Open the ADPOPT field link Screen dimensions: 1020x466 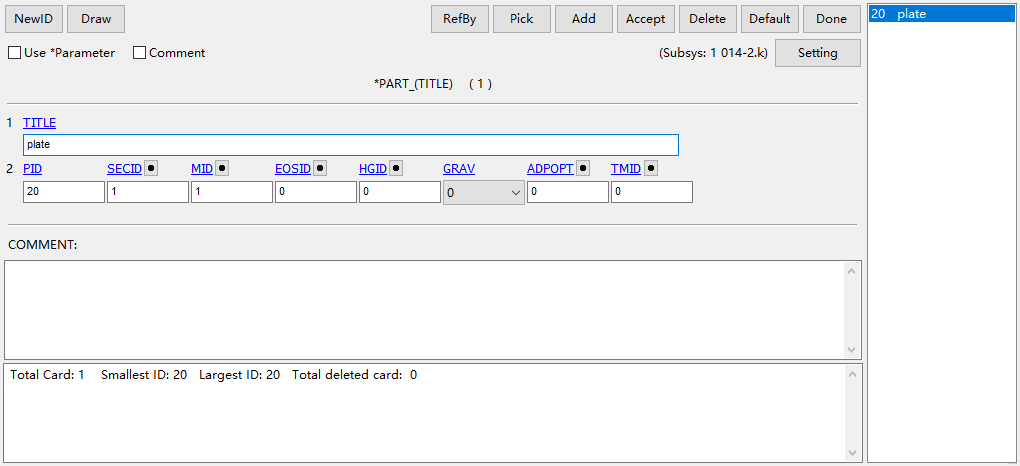[550, 169]
